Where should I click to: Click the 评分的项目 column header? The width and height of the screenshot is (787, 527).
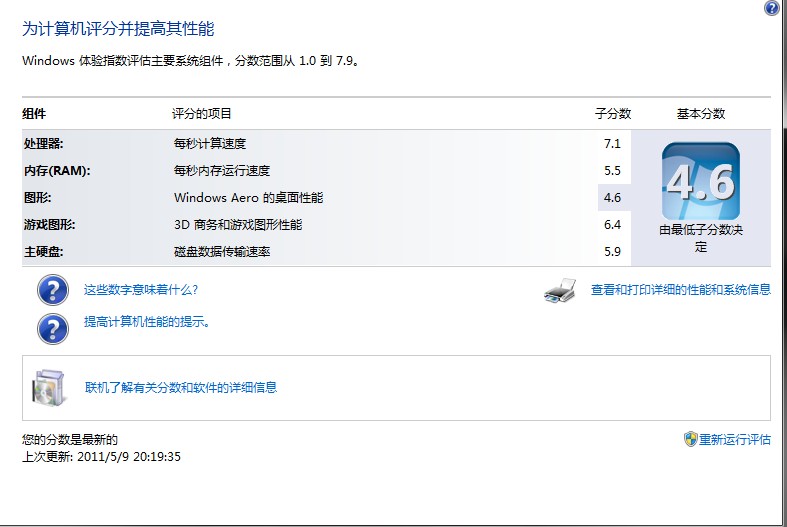point(201,114)
